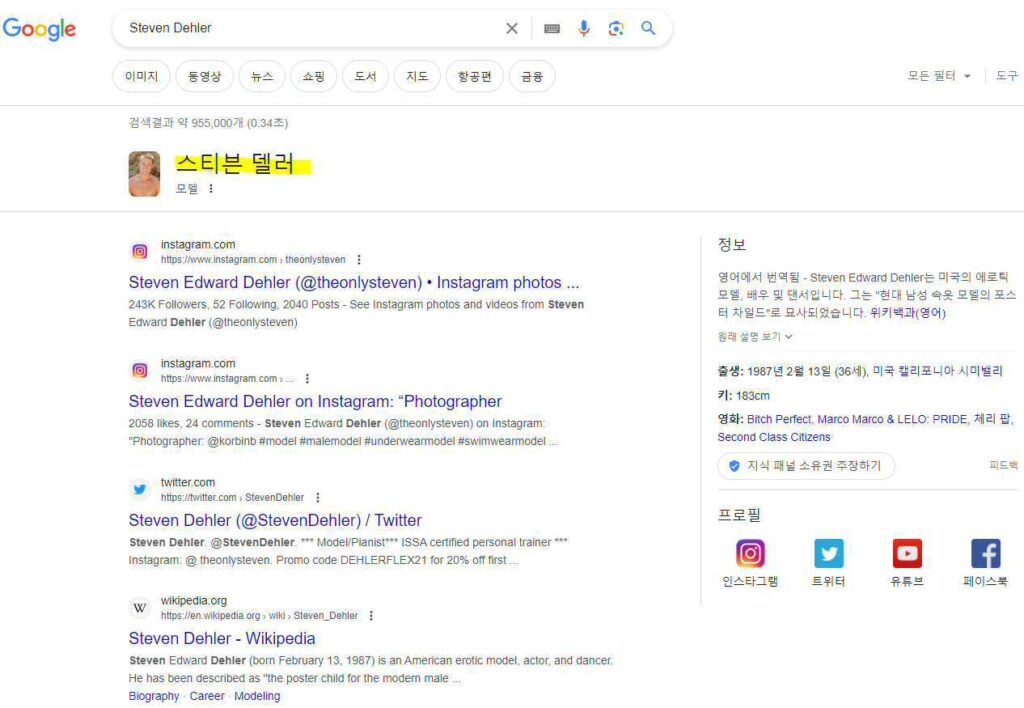The image size is (1024, 708).
Task: Open Steven Dehler (@StevenDehler) / Twitter link
Action: tap(275, 520)
